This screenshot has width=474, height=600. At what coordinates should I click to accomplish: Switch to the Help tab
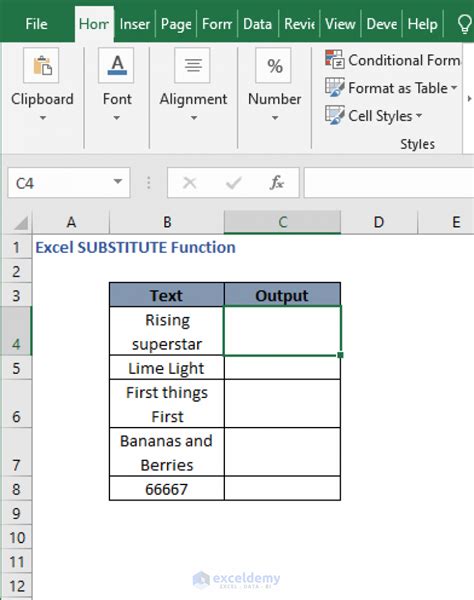(422, 24)
